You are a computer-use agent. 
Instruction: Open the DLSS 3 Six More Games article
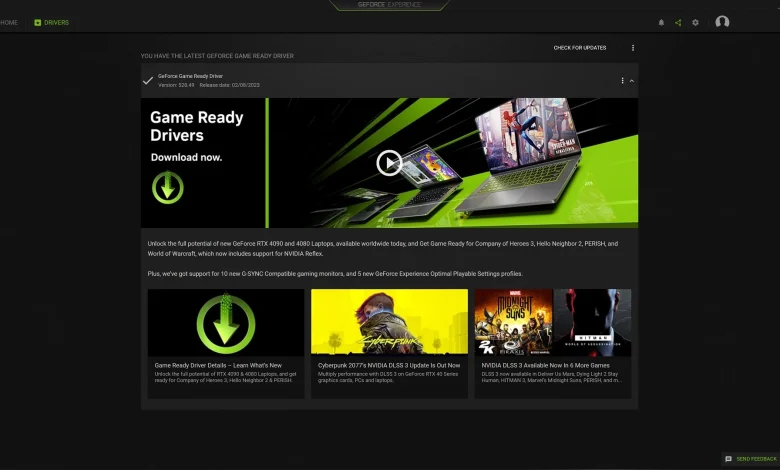(x=552, y=323)
